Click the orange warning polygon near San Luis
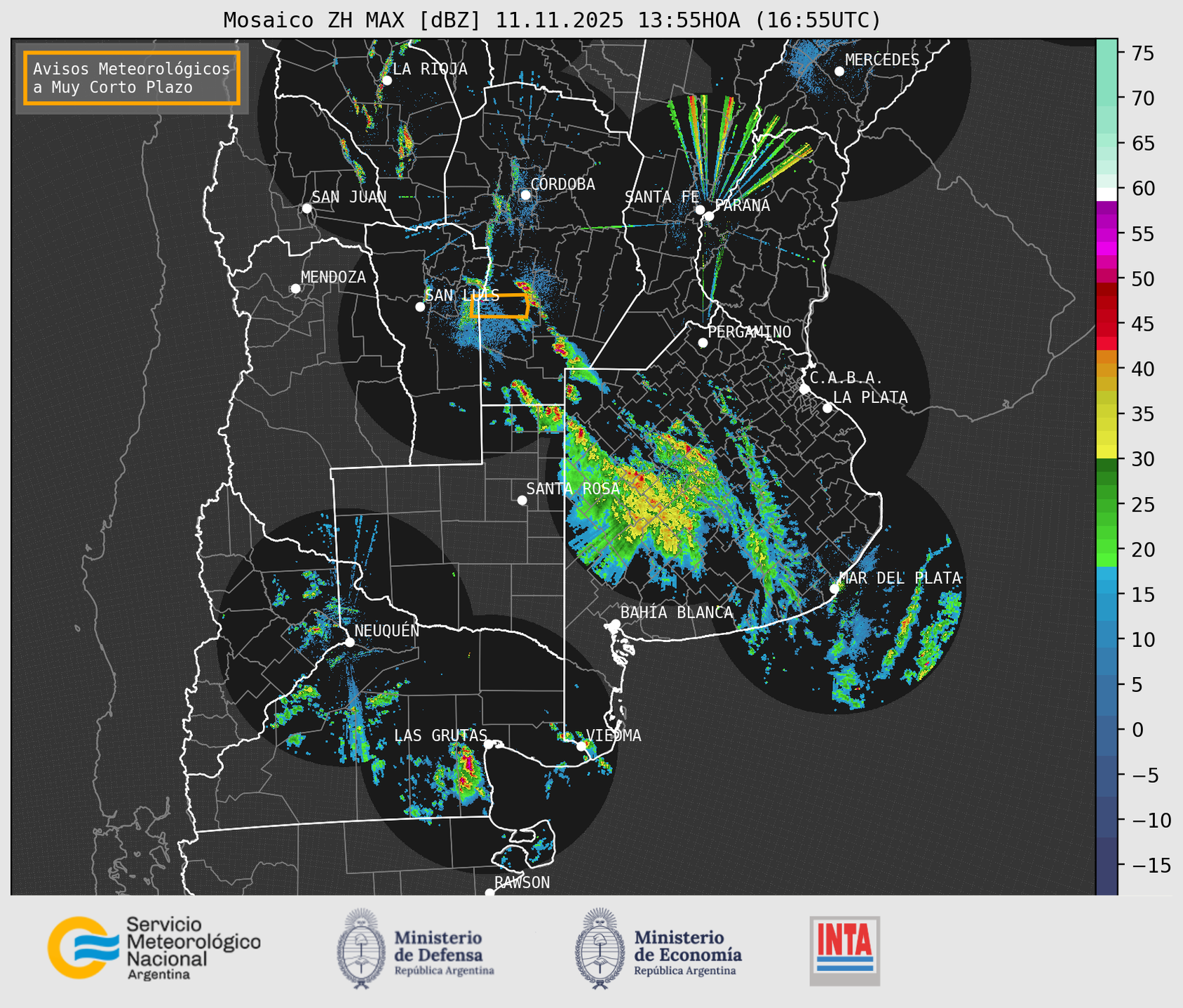The width and height of the screenshot is (1183, 1008). click(499, 306)
